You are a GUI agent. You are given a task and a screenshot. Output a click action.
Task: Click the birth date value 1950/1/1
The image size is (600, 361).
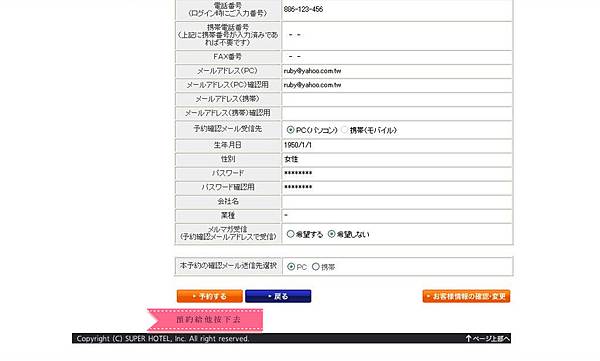tap(298, 145)
